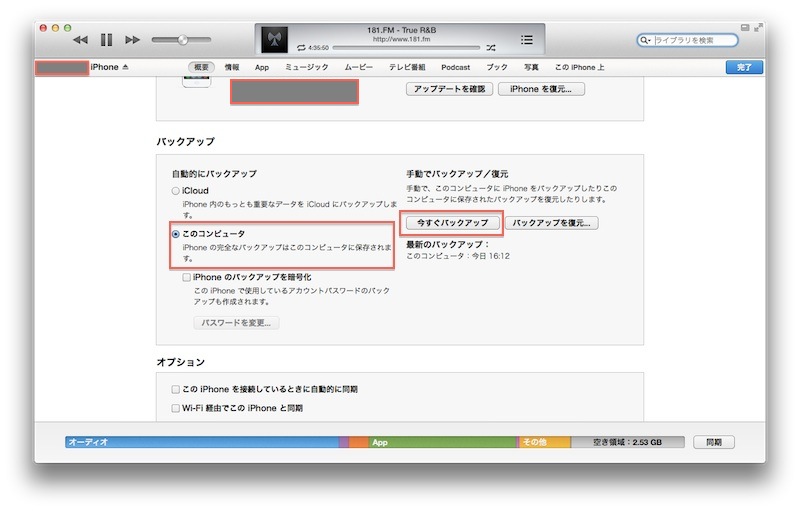
Task: Click the 空き領域 2.53 GB segment
Action: pos(628,442)
